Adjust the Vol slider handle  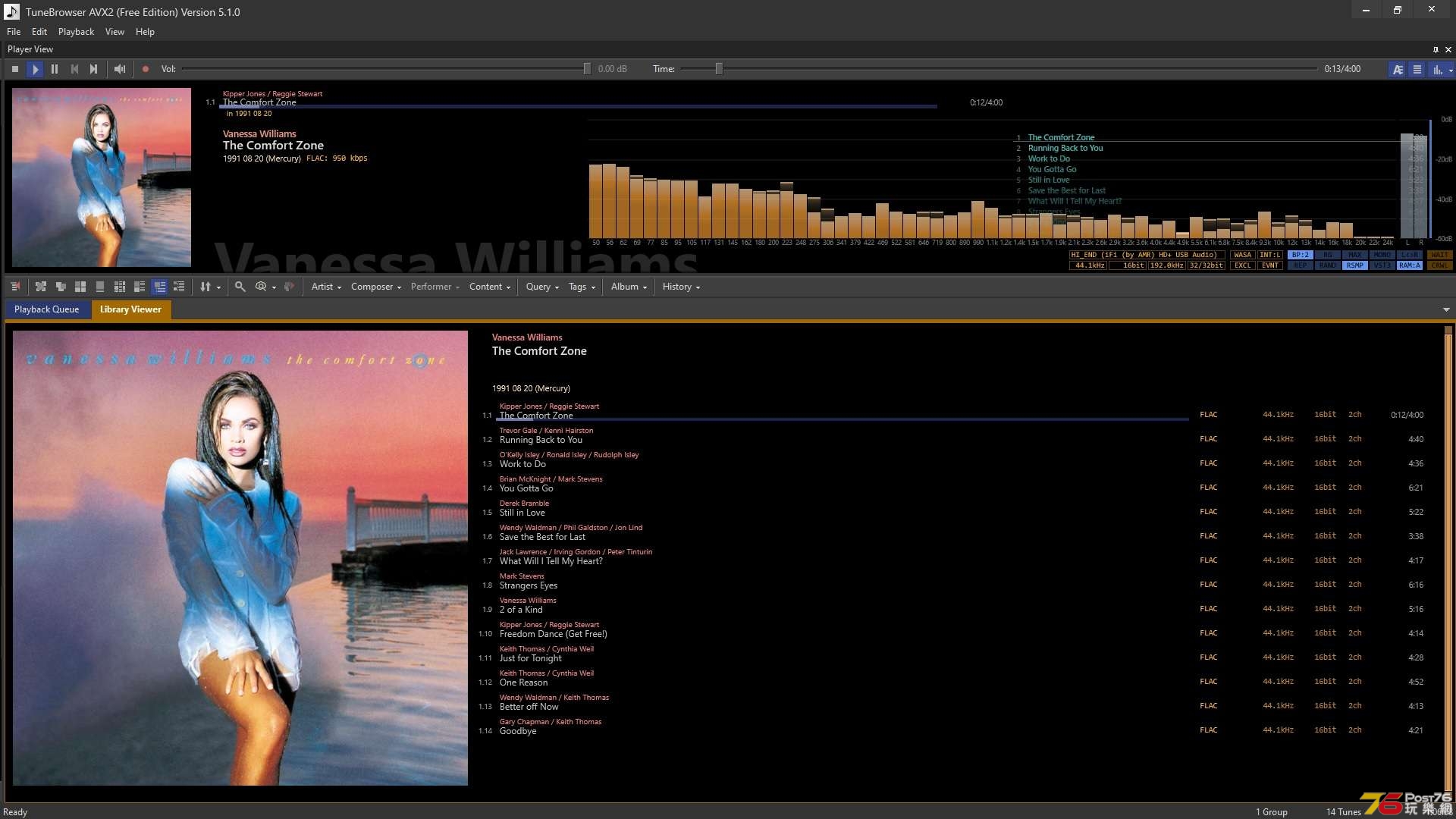tap(587, 69)
